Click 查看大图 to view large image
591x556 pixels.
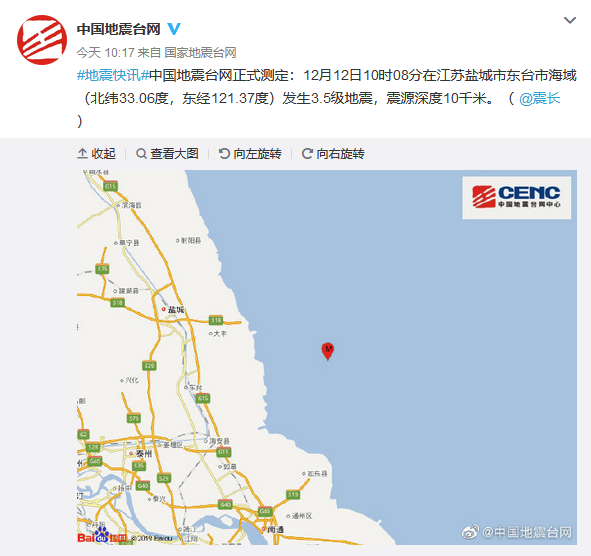click(167, 153)
